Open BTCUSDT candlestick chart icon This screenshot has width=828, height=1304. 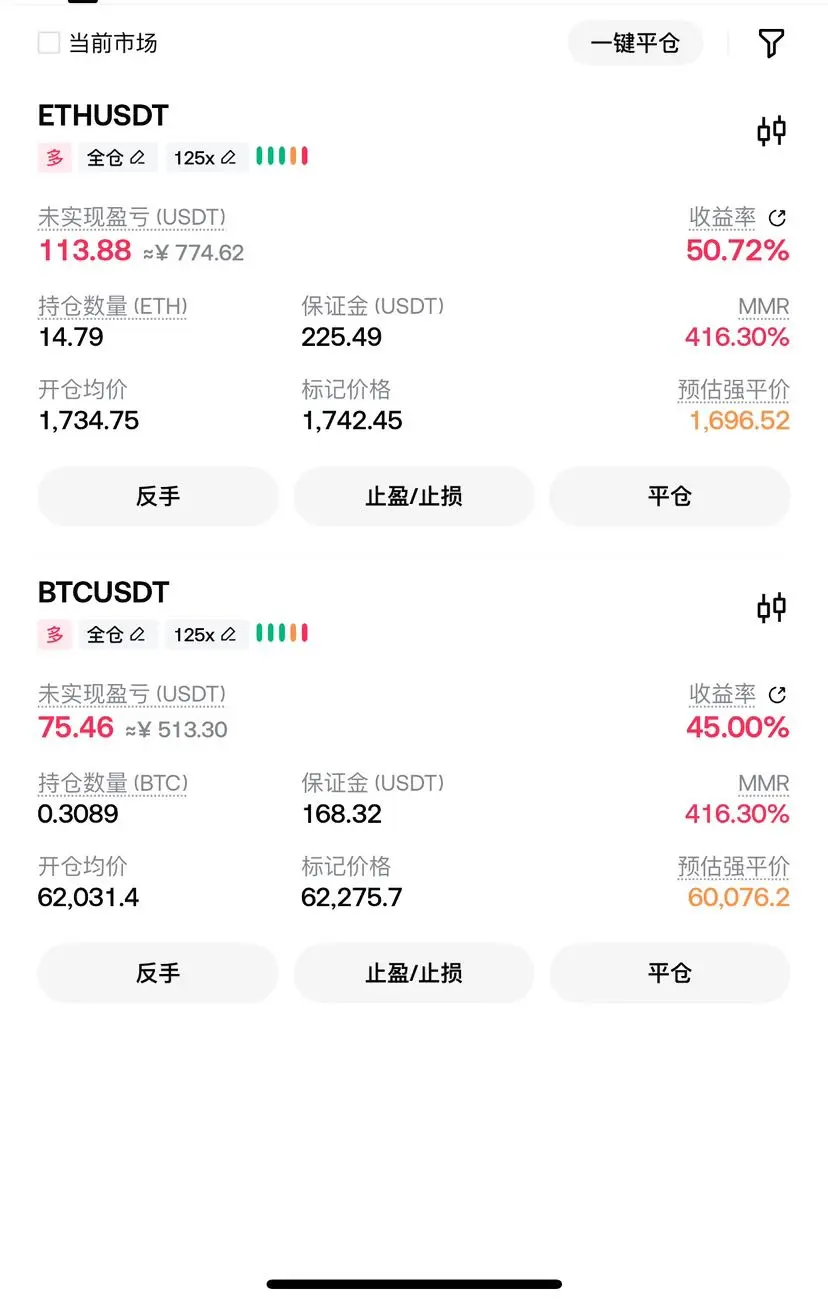[x=771, y=608]
